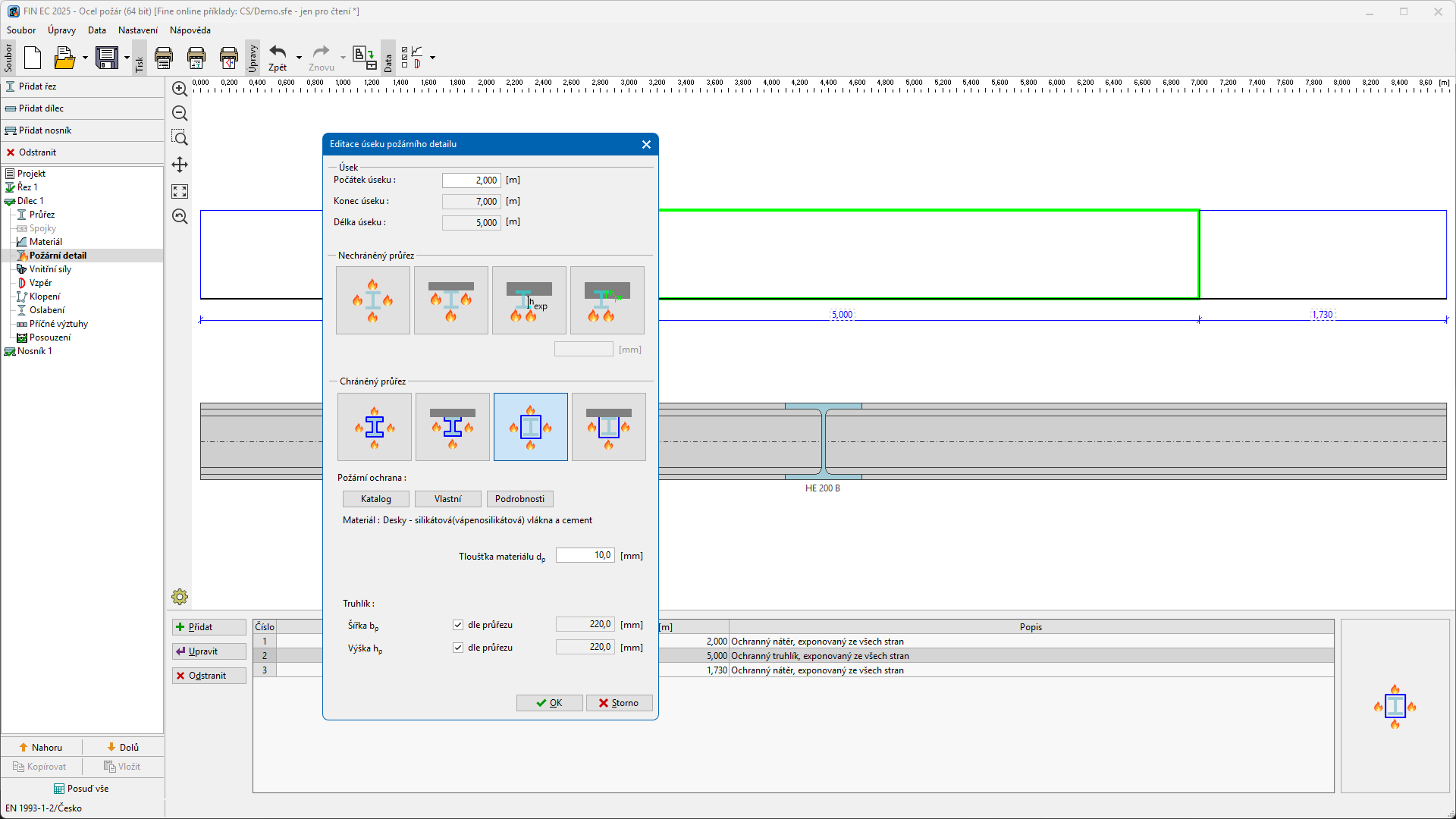Screen dimensions: 1456x819
Task: Select protected box encasement with slab
Action: 608,427
